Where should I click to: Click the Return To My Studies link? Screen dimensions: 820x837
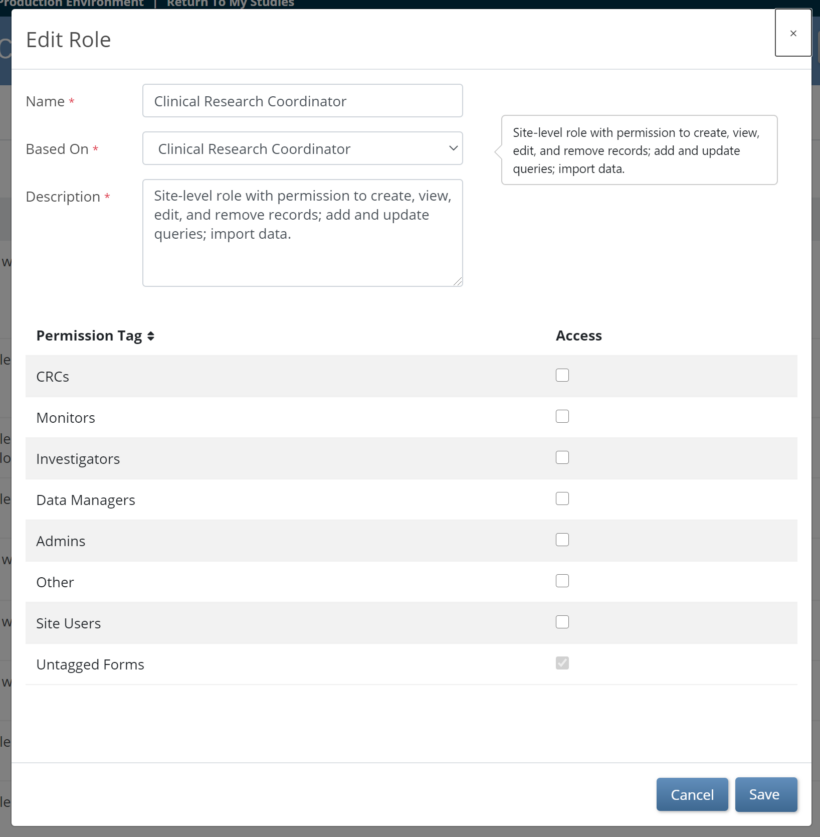[x=230, y=3]
